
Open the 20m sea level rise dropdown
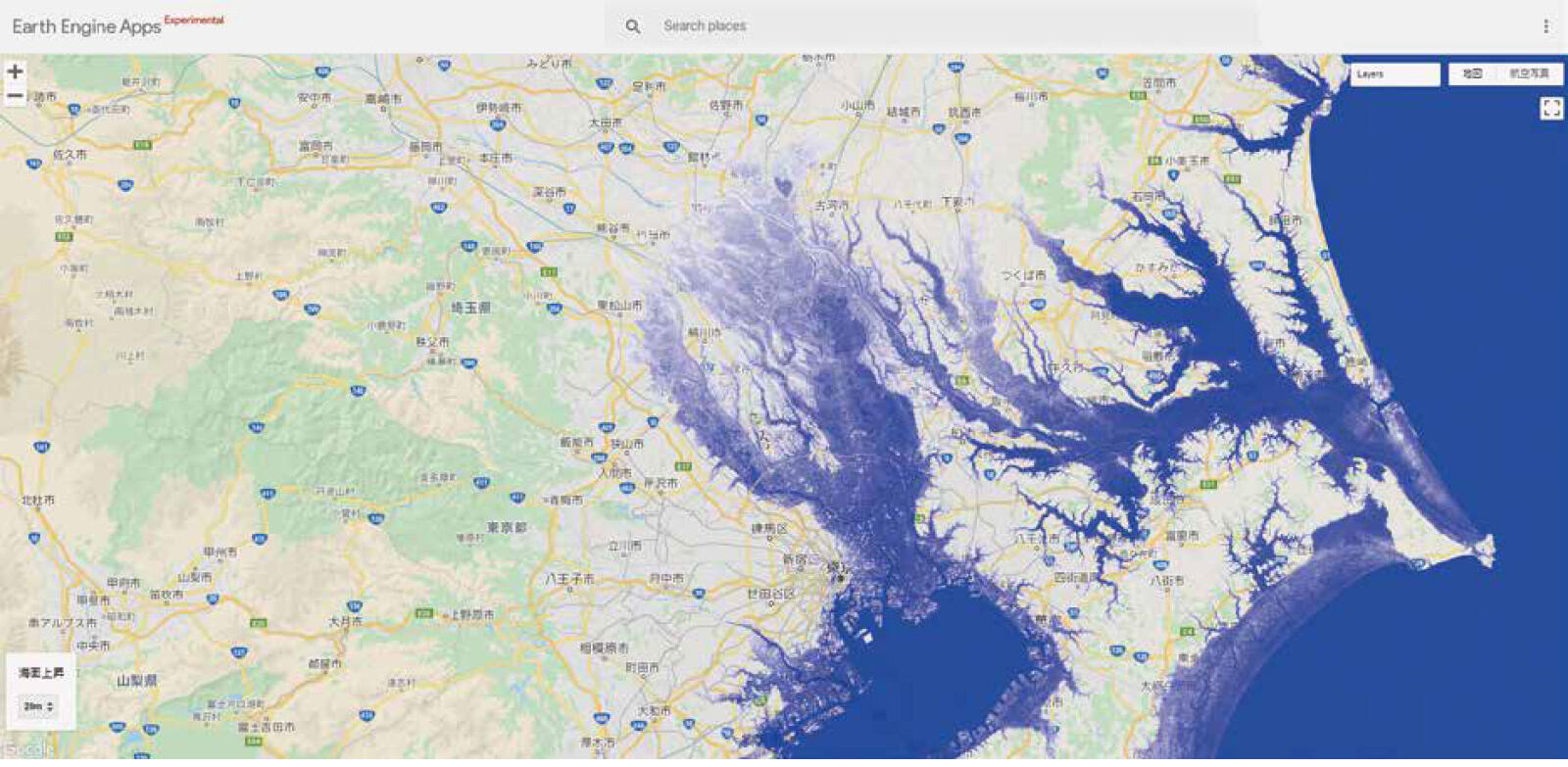point(39,706)
